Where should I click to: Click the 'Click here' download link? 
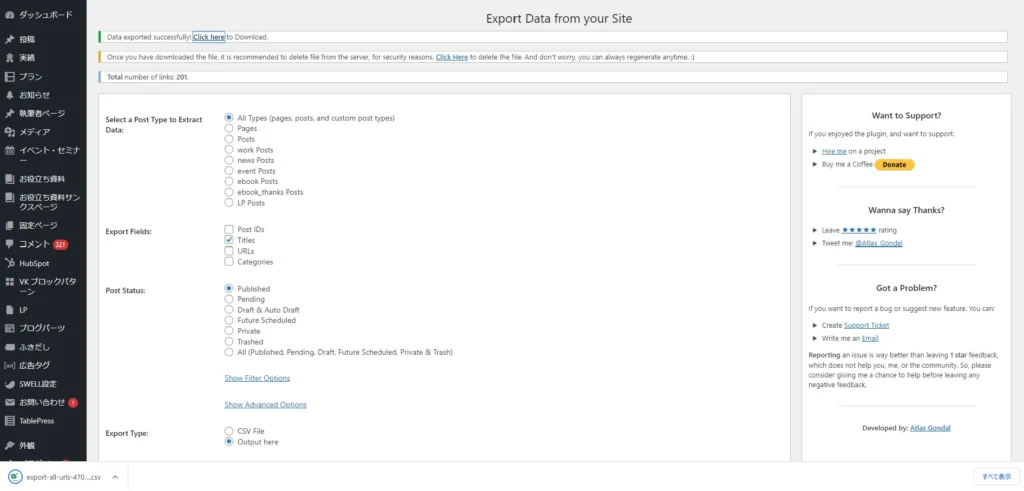click(x=209, y=37)
